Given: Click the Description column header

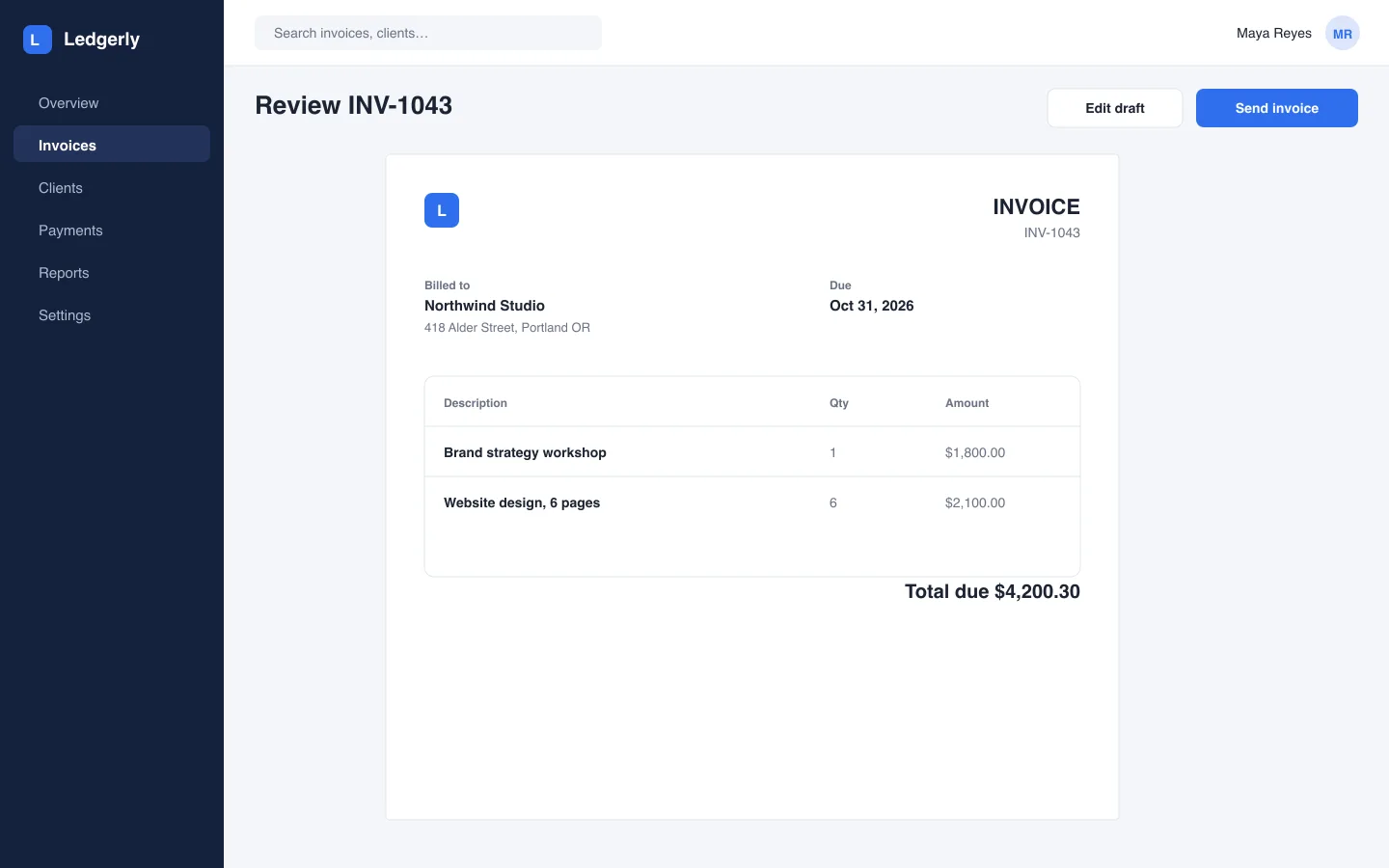Looking at the screenshot, I should point(476,403).
